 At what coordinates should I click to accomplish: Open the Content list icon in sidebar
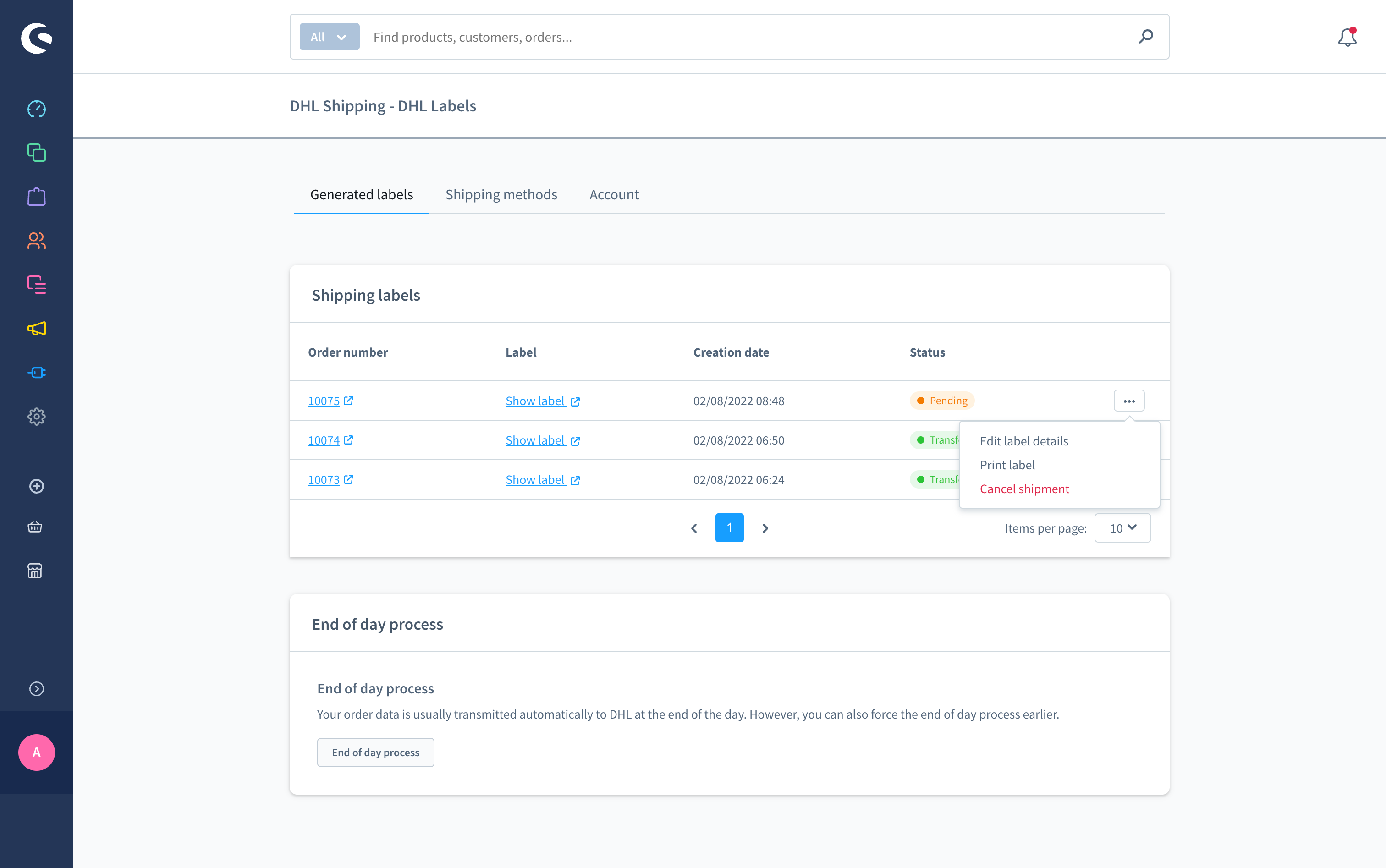tap(37, 284)
